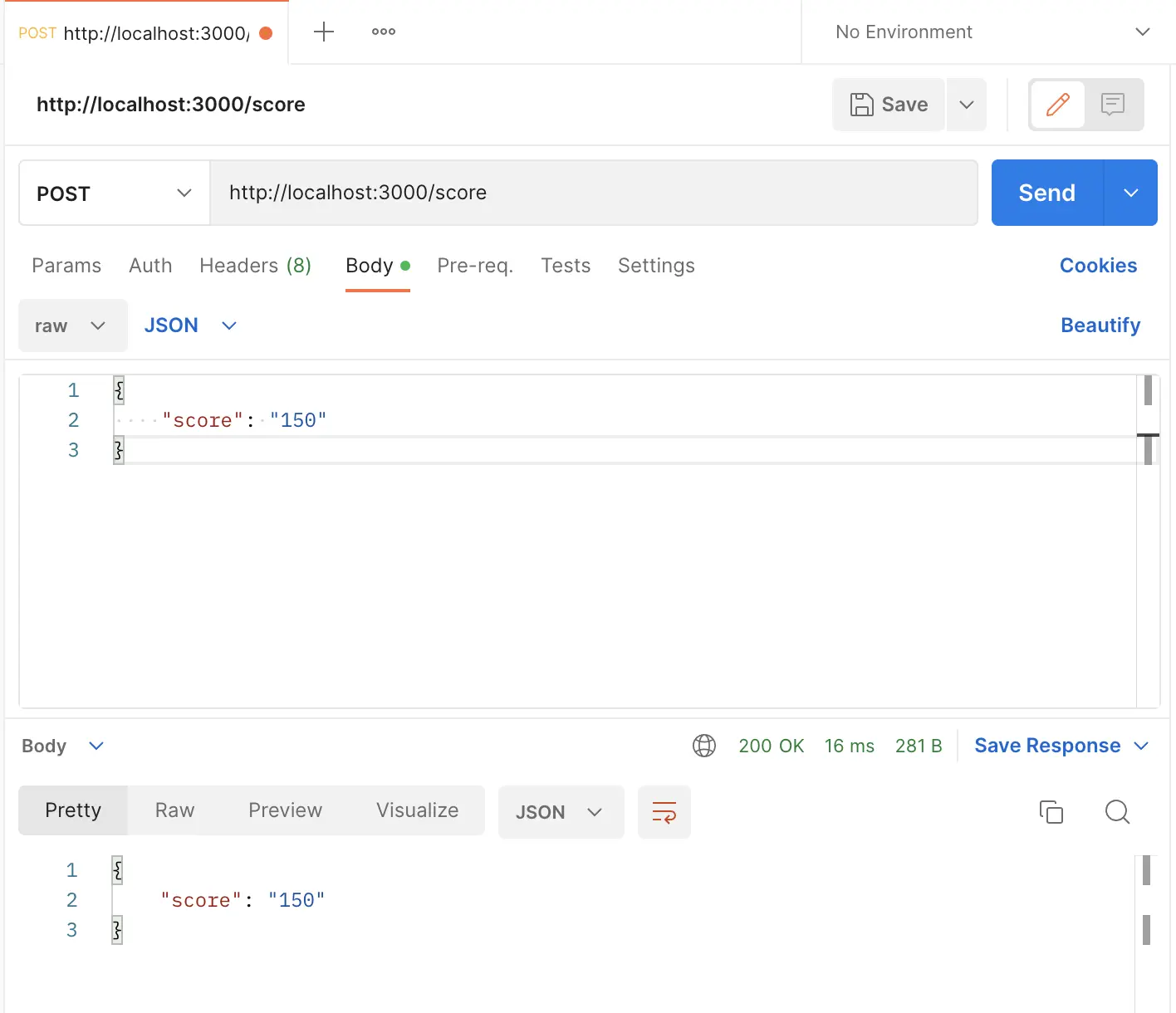Select the POST localhost:3000 request tab
Viewport: 1176px width, 1013px height.
pyautogui.click(x=146, y=32)
